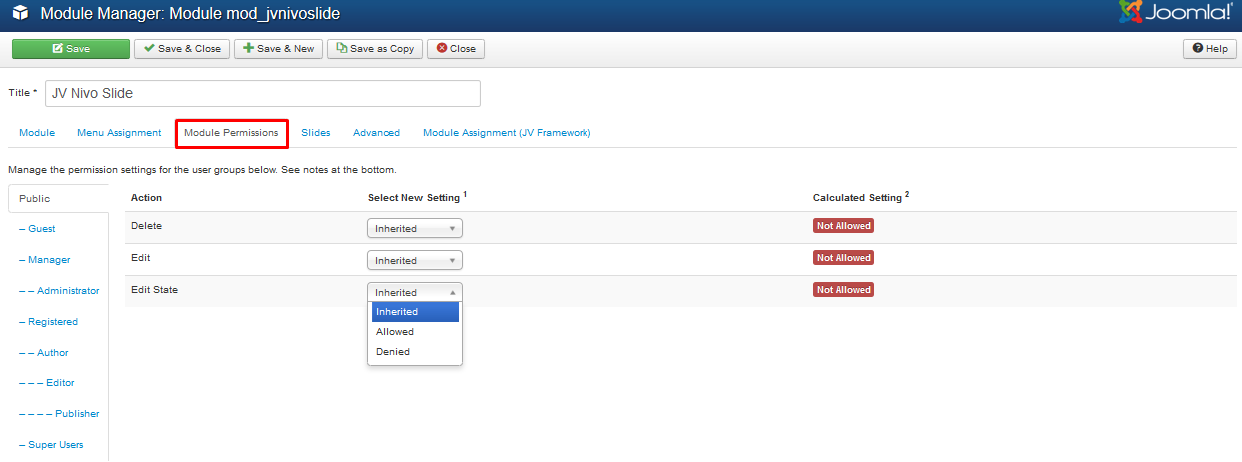1242x462 pixels.
Task: Click the Title input field
Action: (263, 93)
